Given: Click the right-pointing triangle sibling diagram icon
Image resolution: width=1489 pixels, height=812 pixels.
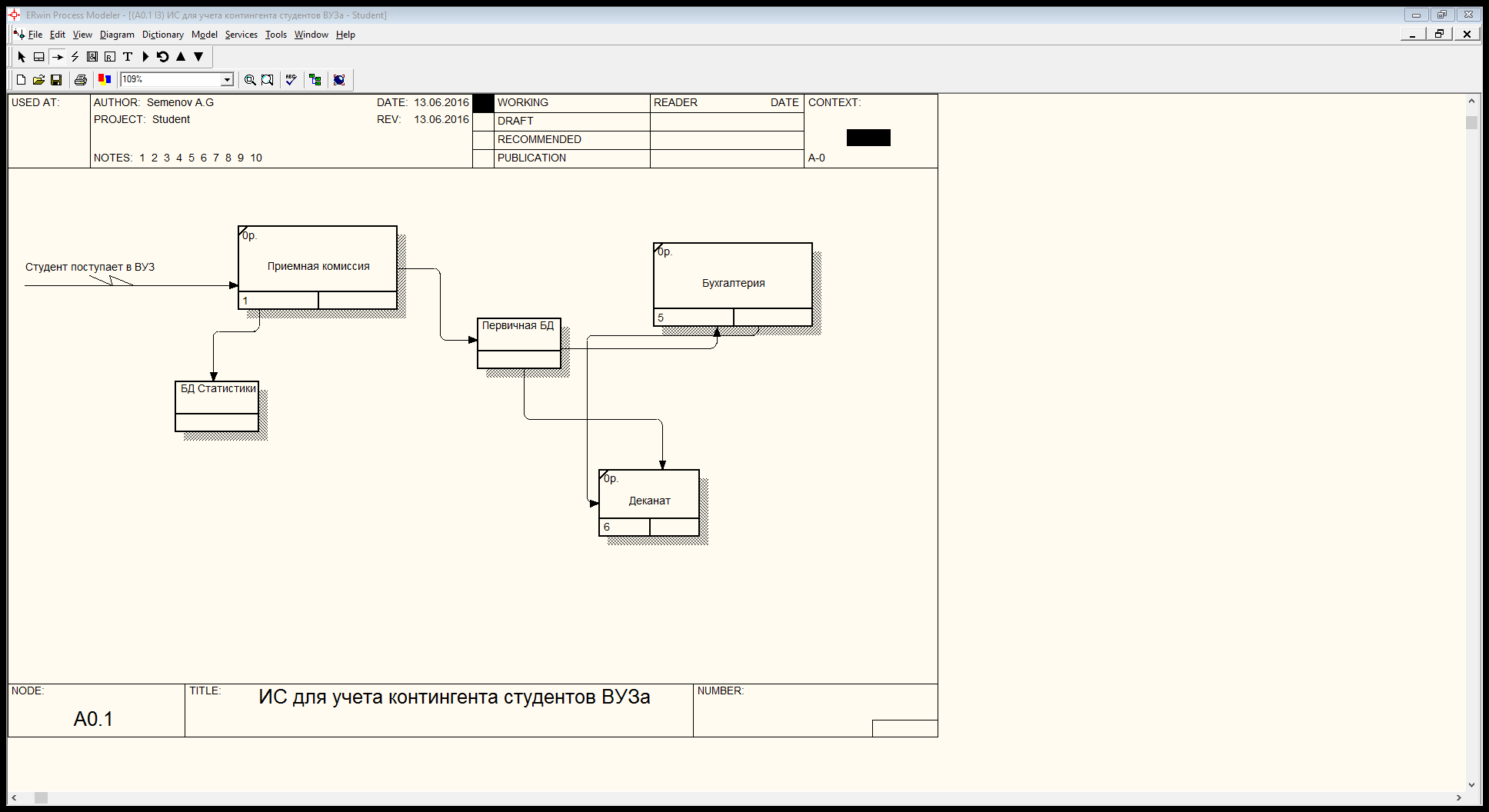Looking at the screenshot, I should [145, 57].
